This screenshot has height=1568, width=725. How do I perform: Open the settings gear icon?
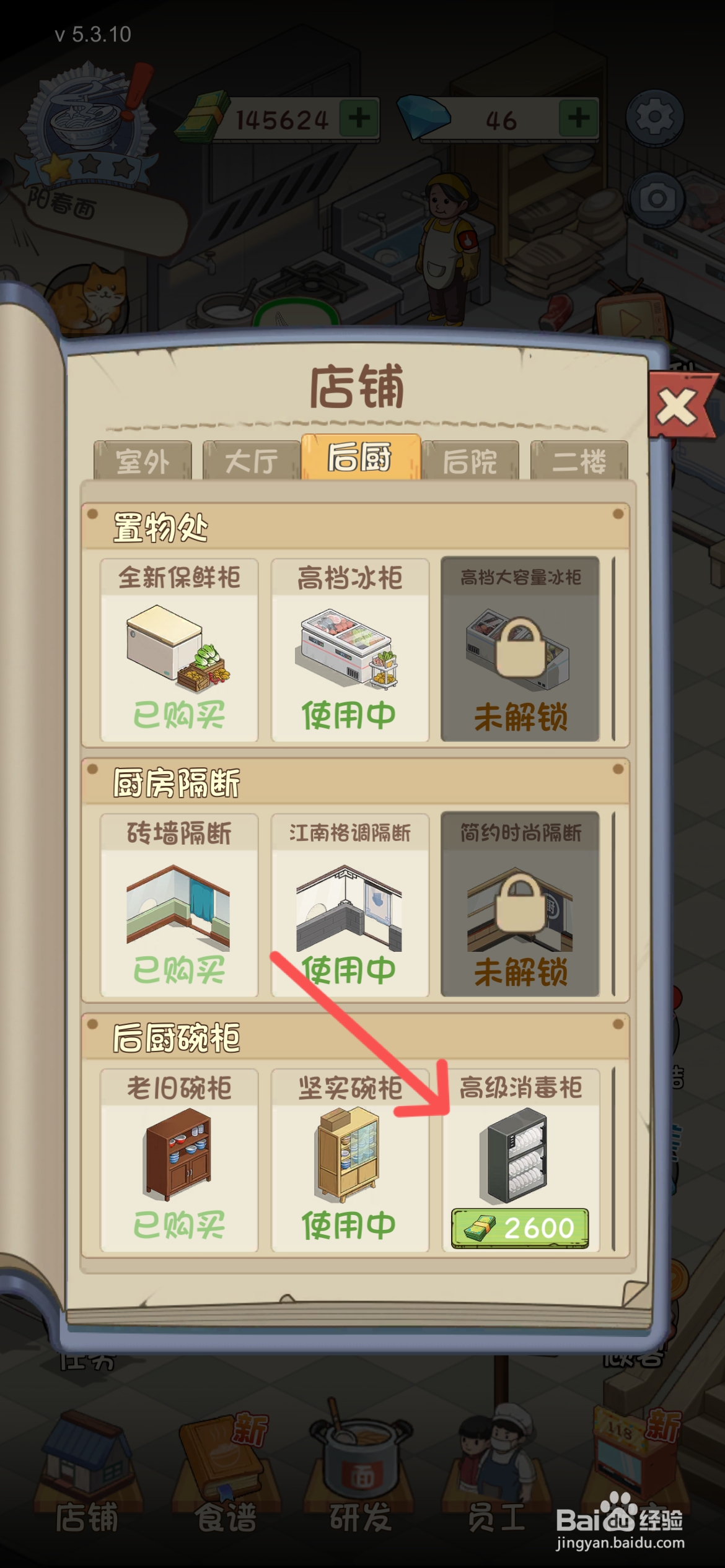(654, 117)
